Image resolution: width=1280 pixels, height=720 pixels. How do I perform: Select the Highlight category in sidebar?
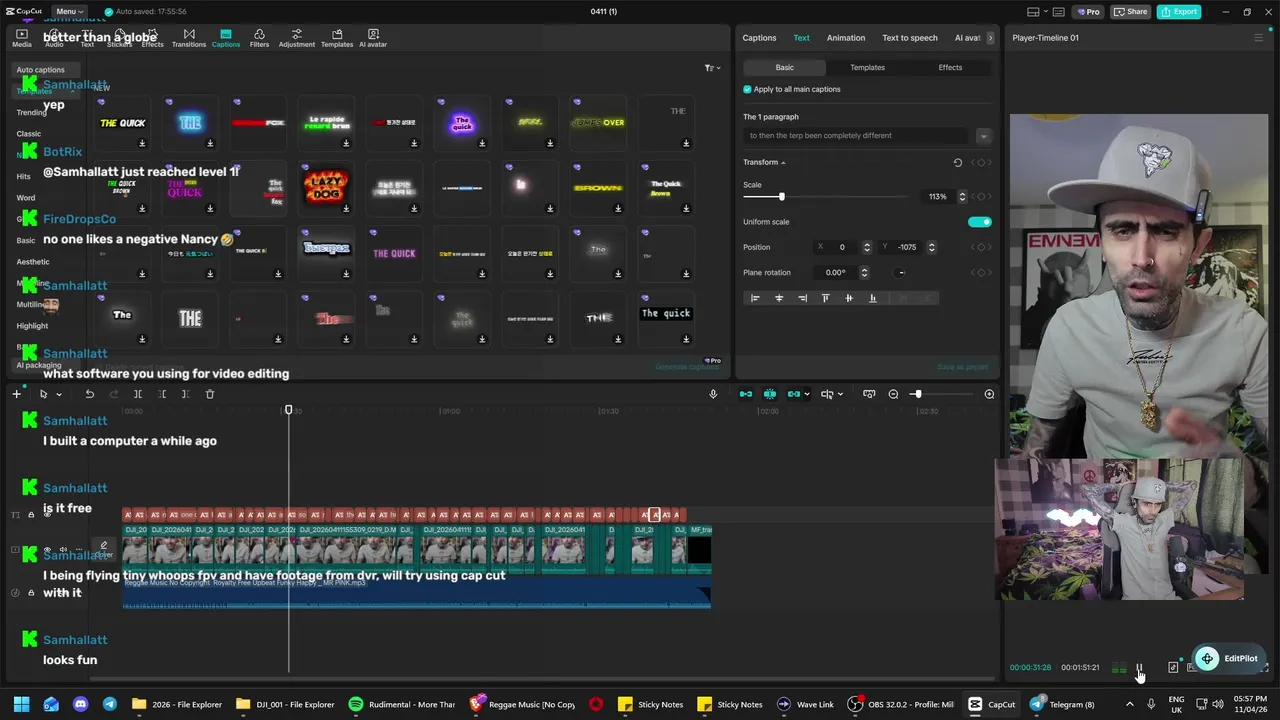tap(32, 326)
